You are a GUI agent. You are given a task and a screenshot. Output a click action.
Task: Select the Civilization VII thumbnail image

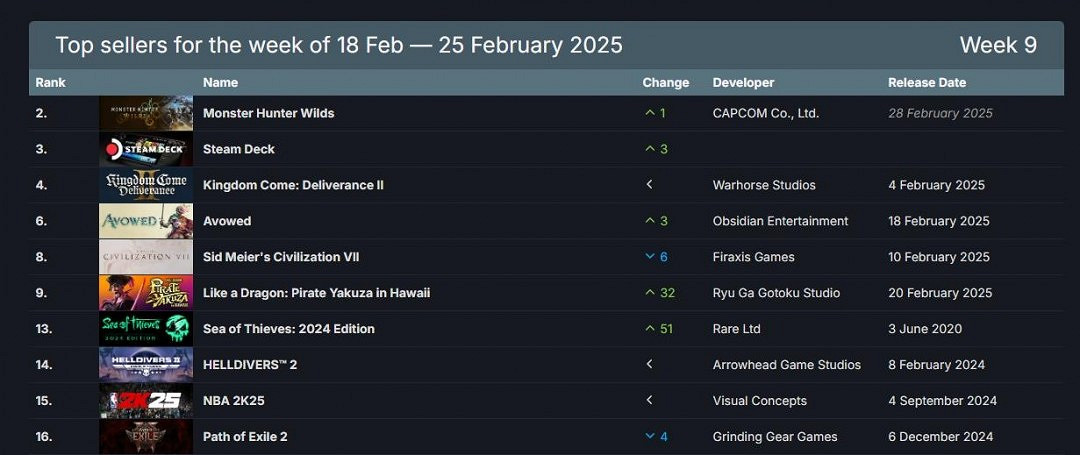[x=146, y=257]
